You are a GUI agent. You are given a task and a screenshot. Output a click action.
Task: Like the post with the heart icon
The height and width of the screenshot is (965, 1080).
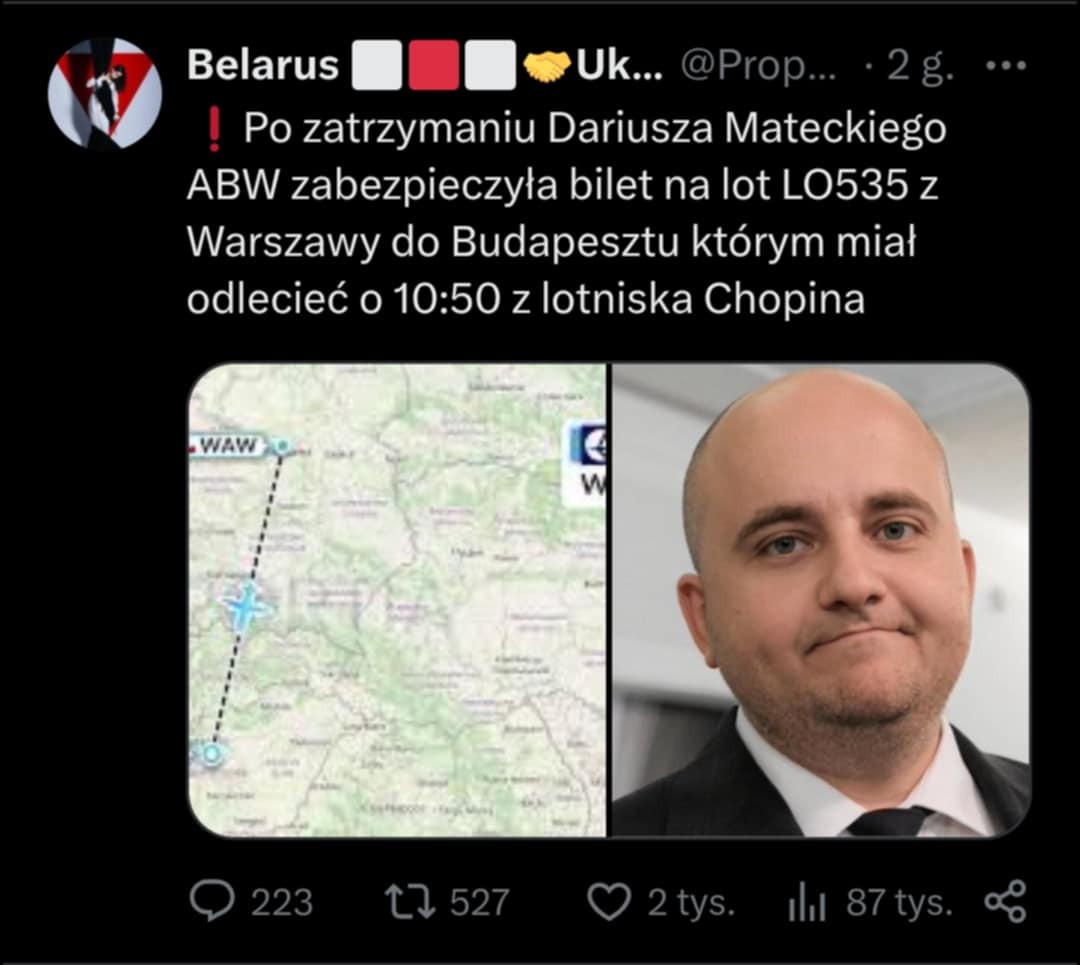(x=609, y=902)
